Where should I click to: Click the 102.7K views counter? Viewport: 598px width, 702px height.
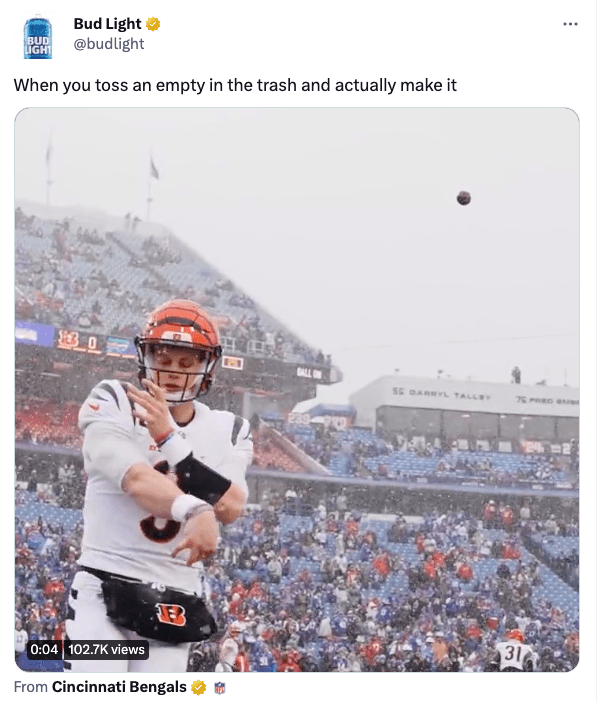pyautogui.click(x=107, y=649)
